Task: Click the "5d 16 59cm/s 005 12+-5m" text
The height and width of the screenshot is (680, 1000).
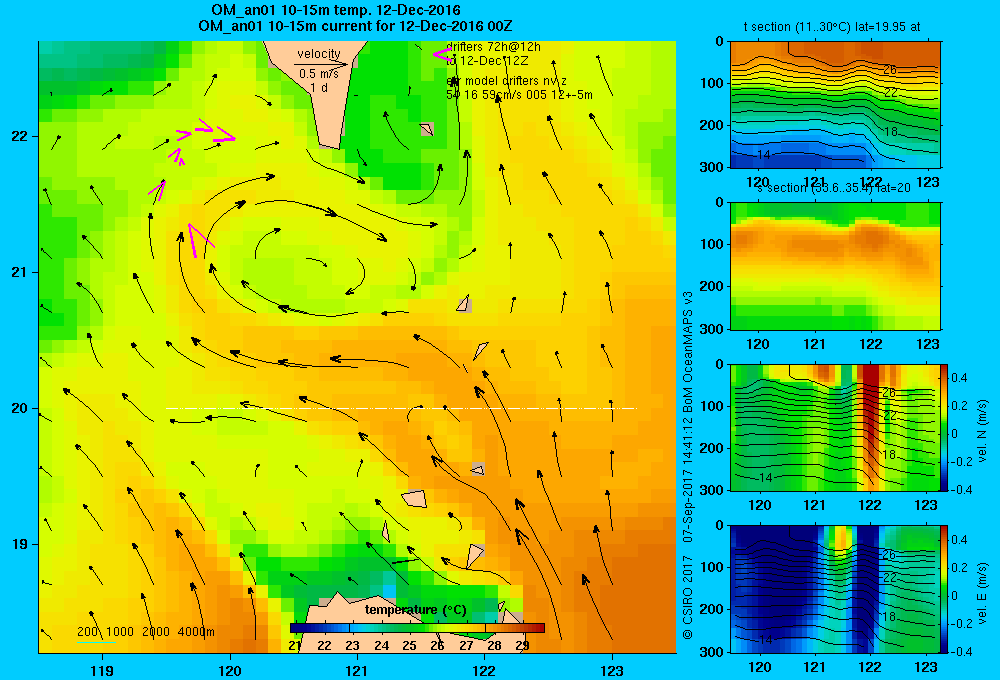Action: [519, 95]
